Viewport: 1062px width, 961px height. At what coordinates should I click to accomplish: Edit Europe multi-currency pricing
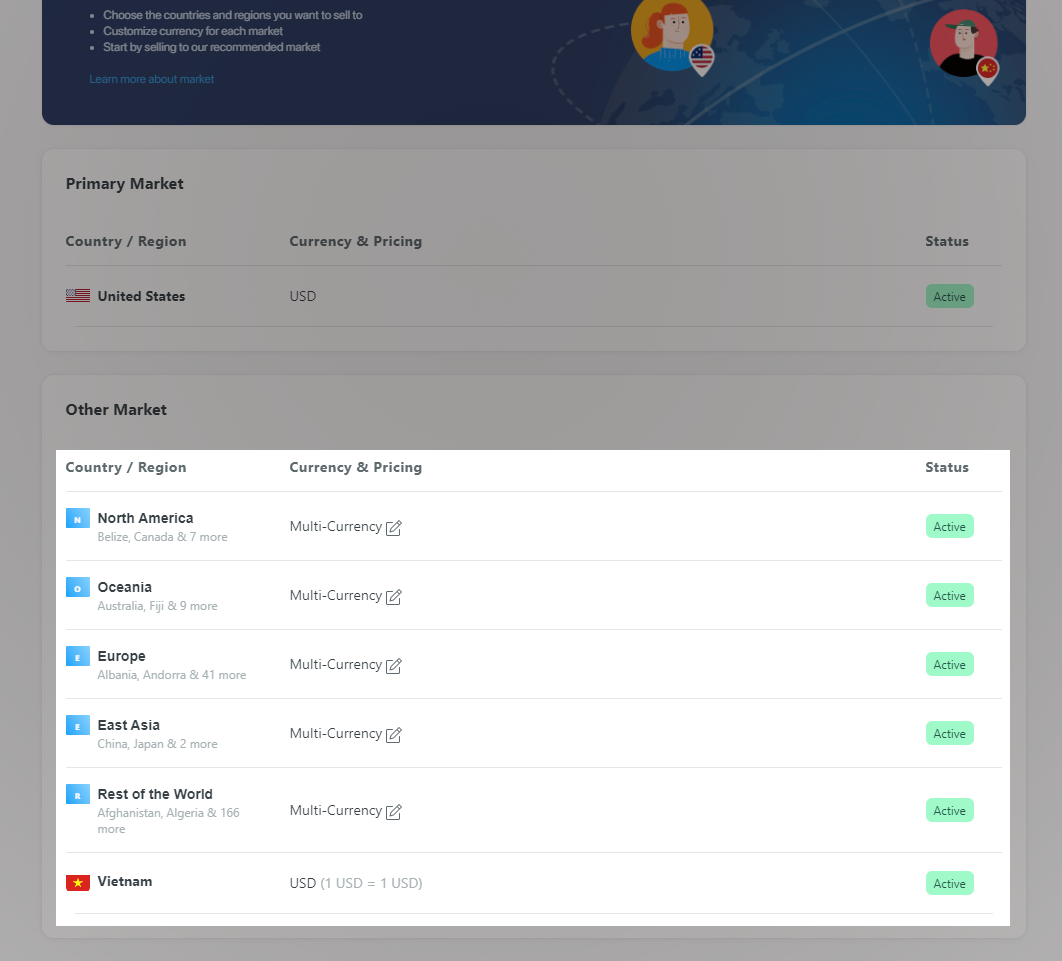coord(394,666)
